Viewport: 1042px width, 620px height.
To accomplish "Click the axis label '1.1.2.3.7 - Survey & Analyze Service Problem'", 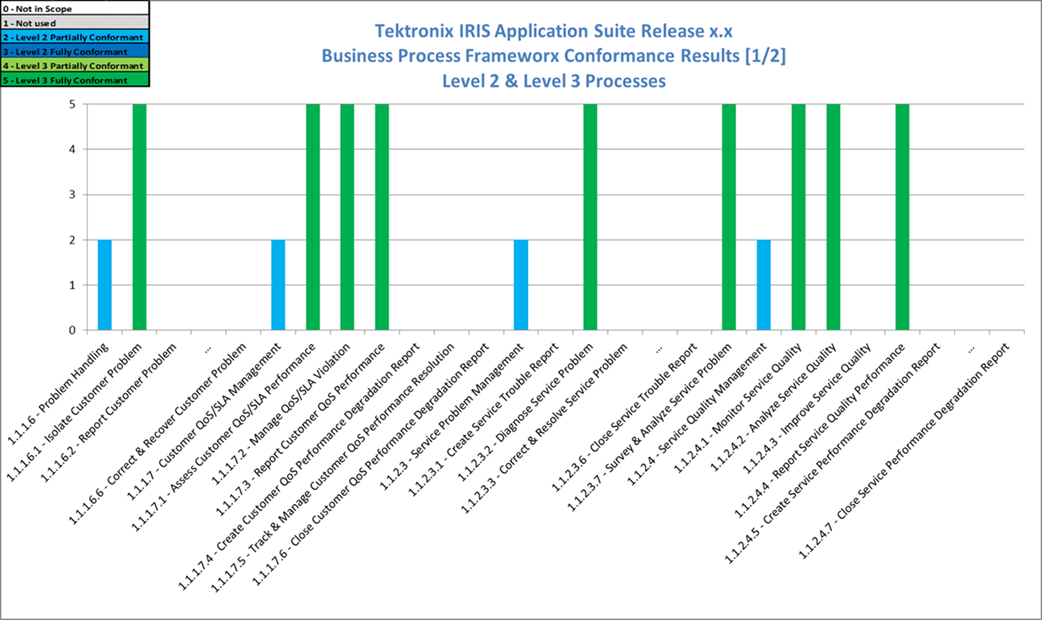I will pos(650,427).
